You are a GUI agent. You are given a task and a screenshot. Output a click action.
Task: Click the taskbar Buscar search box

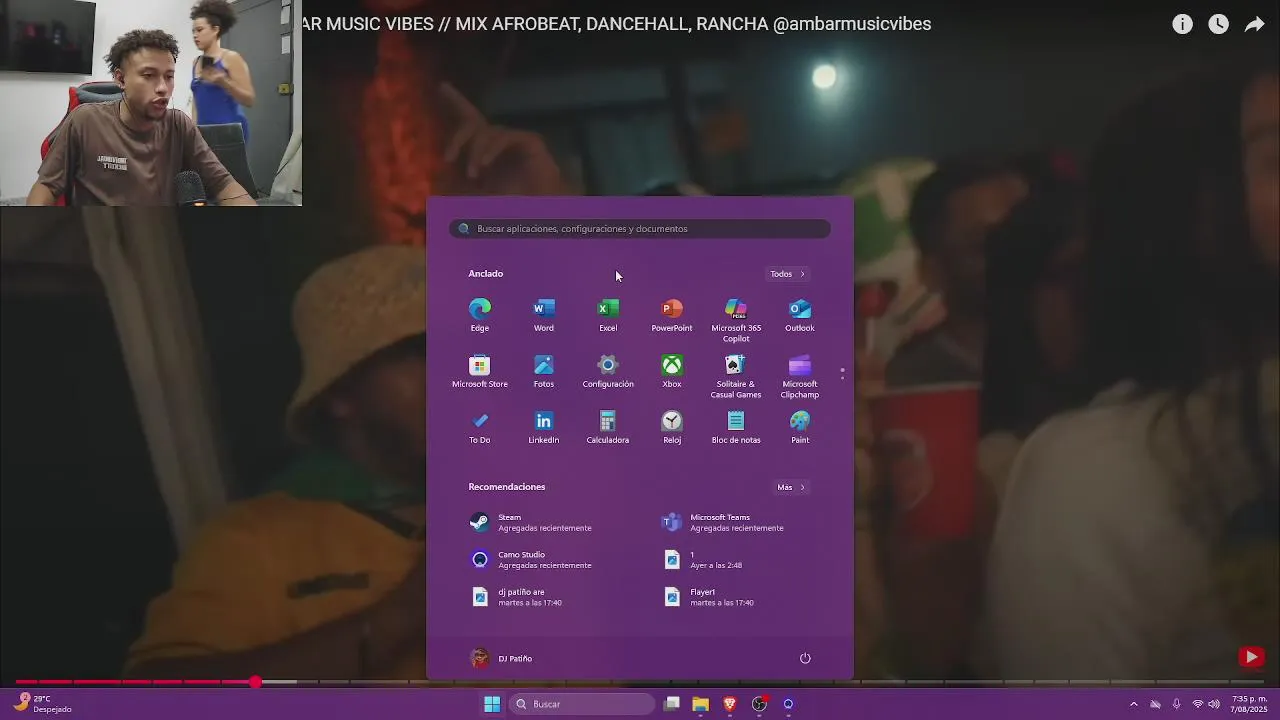click(582, 704)
